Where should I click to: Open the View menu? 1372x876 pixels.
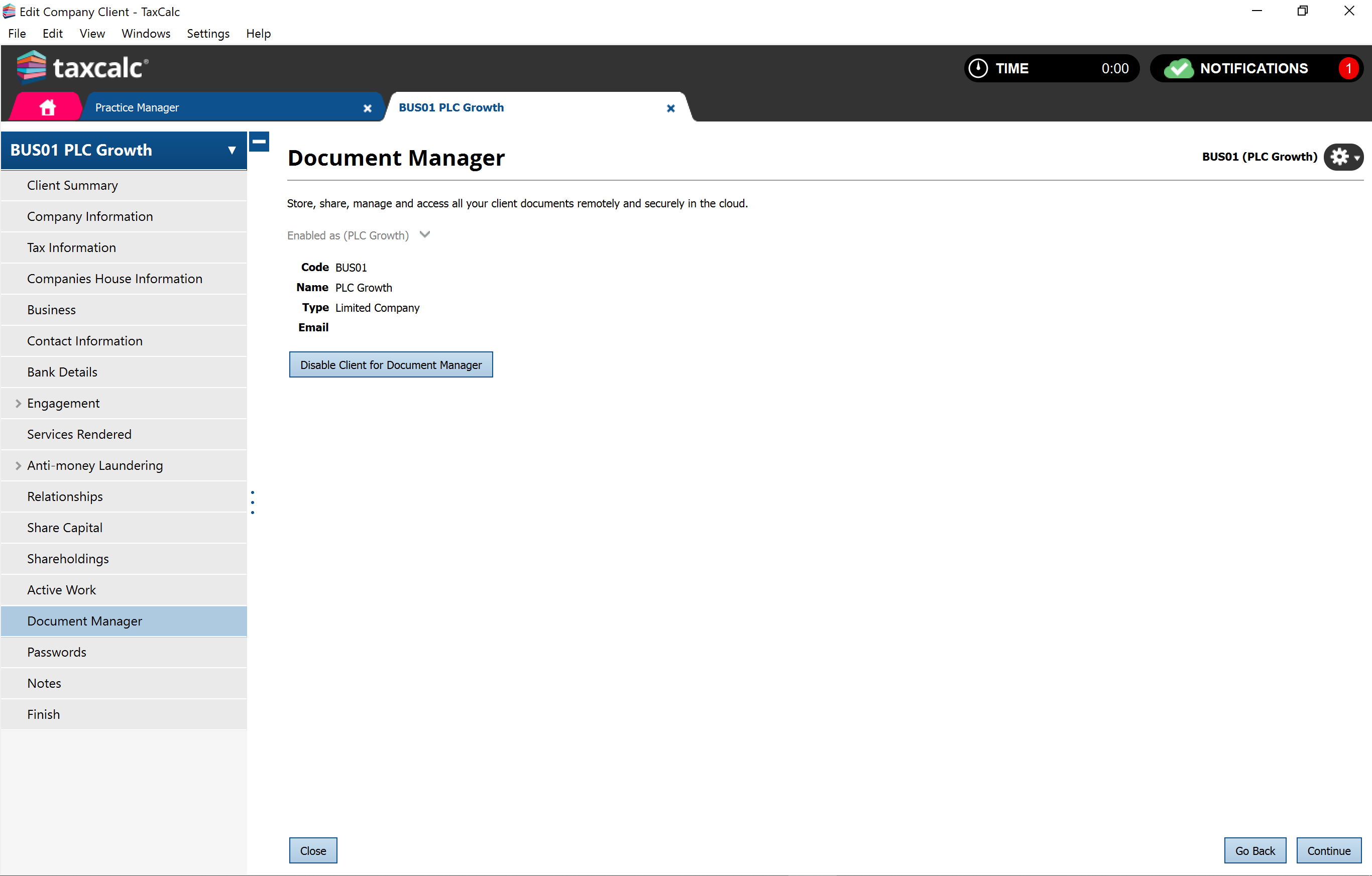pyautogui.click(x=92, y=34)
